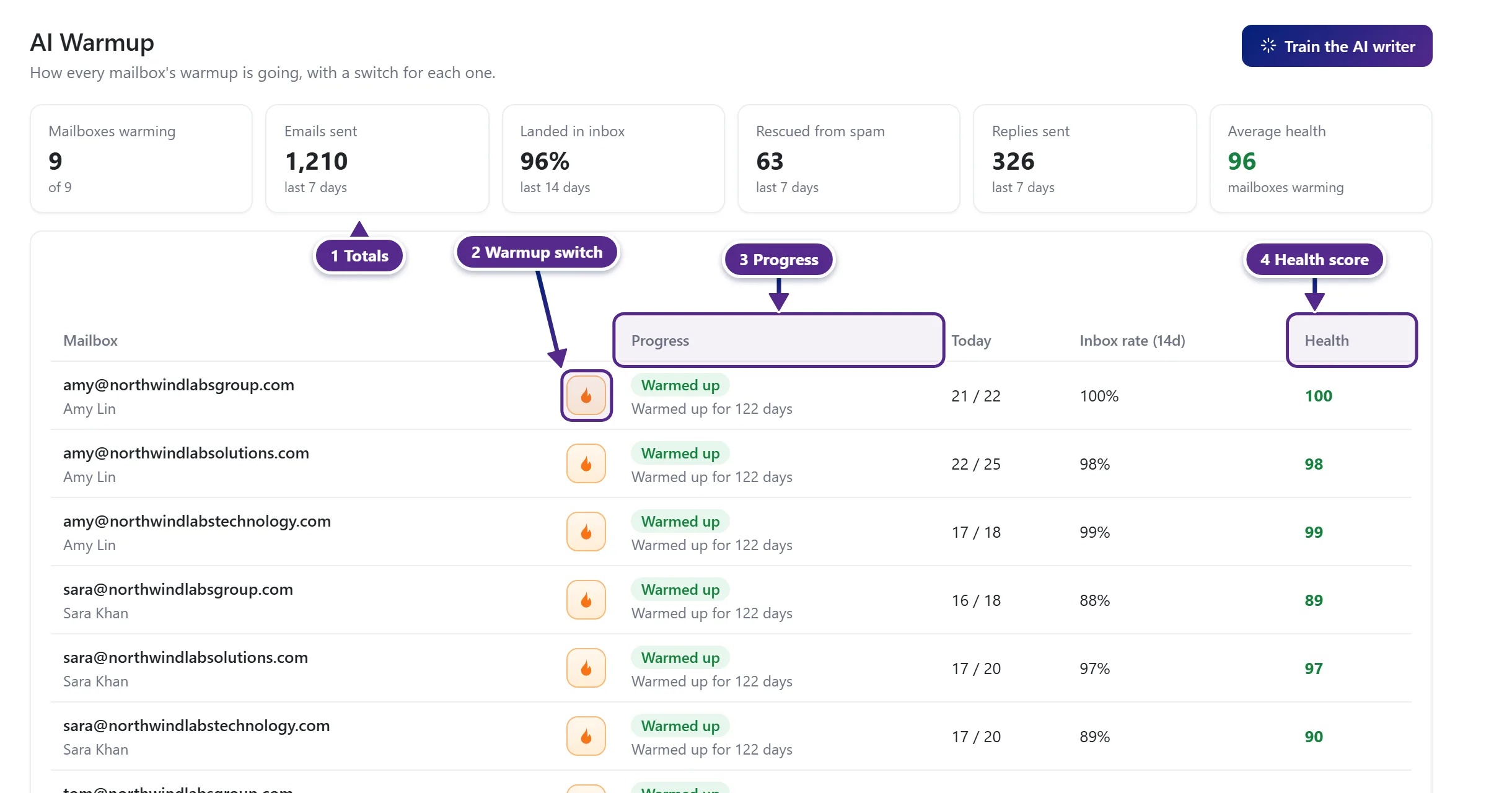Click amy@northwindlabsolutions.com mailbox address
This screenshot has width=1512, height=793.
(186, 453)
